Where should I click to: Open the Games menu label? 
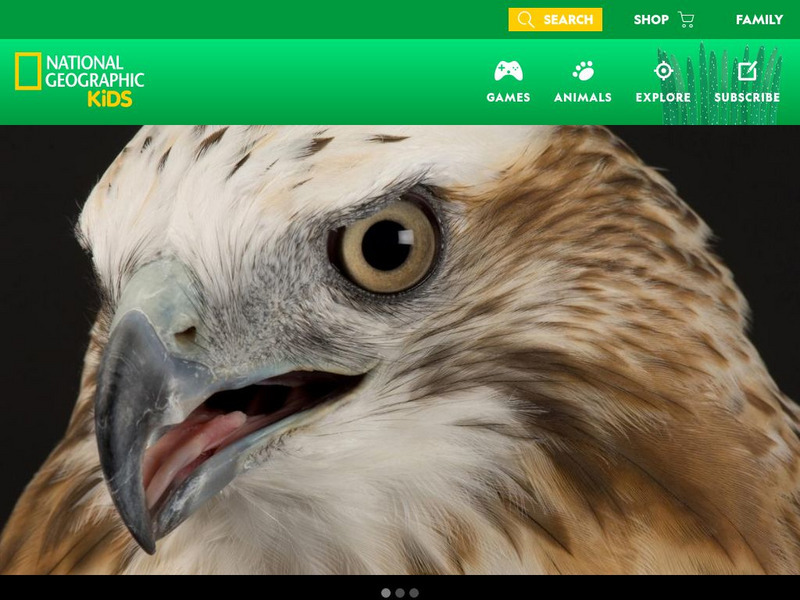point(508,97)
